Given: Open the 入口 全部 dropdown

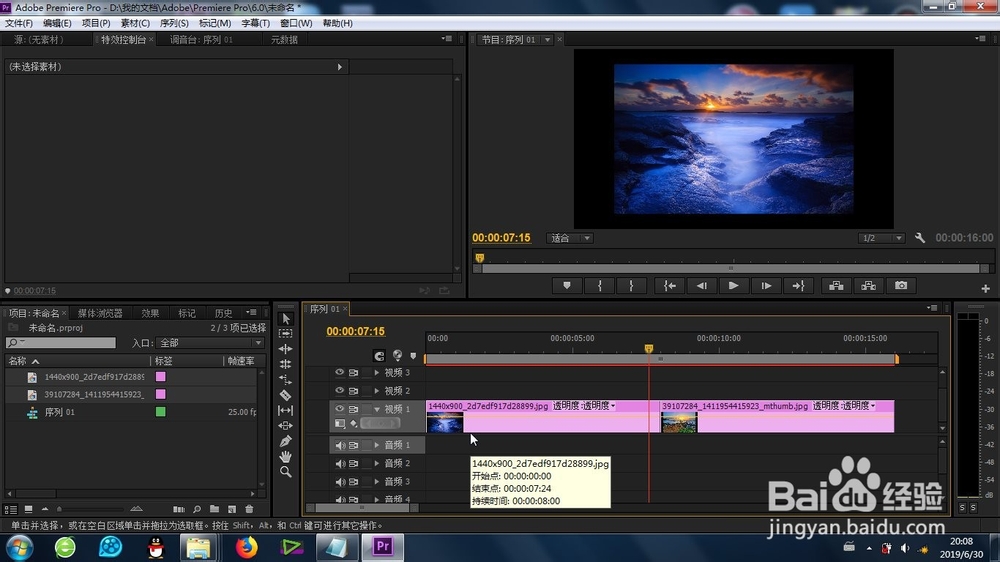Looking at the screenshot, I should 210,343.
